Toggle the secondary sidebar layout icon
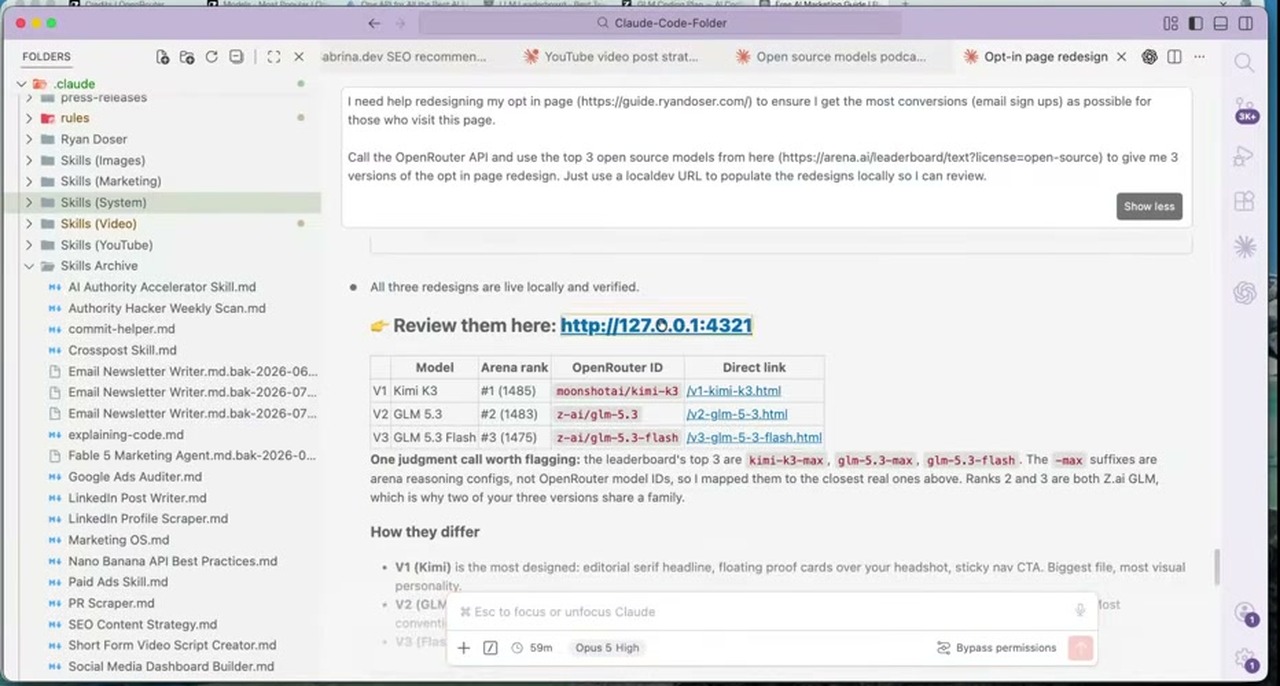1280x686 pixels. [1246, 23]
